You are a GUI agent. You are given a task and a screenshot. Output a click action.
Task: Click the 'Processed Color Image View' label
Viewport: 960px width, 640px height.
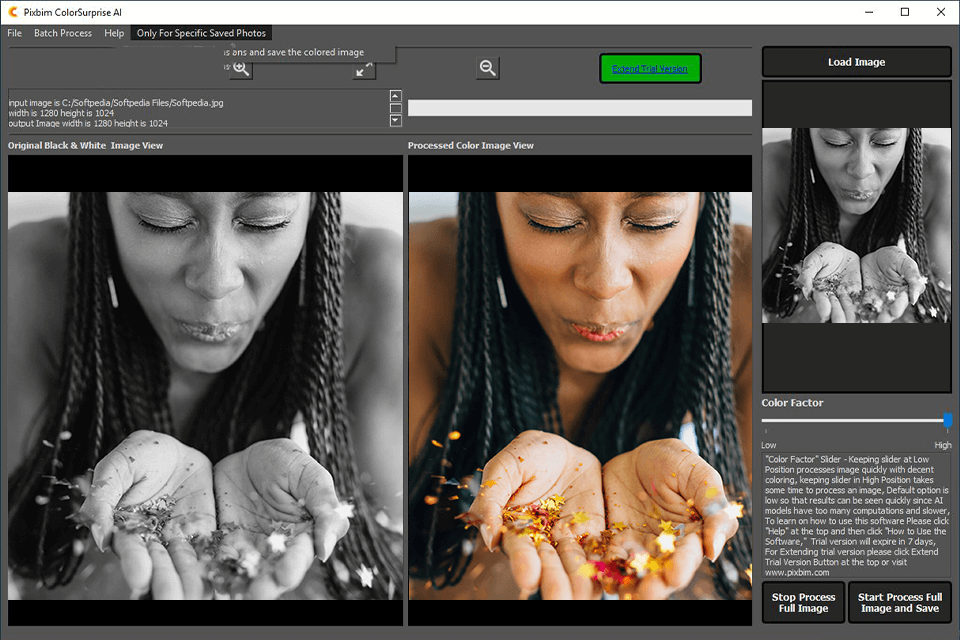click(x=471, y=146)
